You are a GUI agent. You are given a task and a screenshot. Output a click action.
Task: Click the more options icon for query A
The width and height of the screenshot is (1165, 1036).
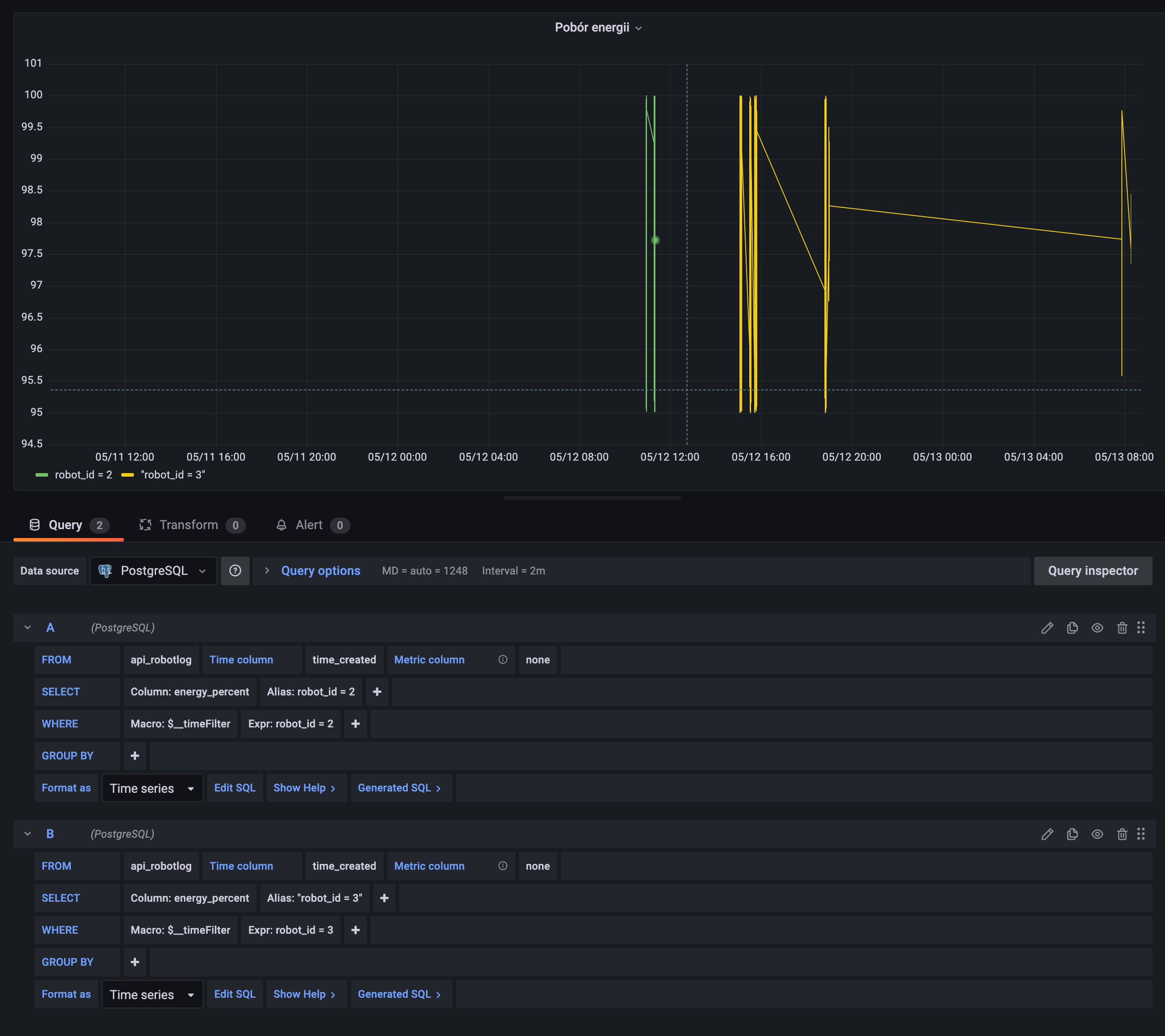[1145, 627]
